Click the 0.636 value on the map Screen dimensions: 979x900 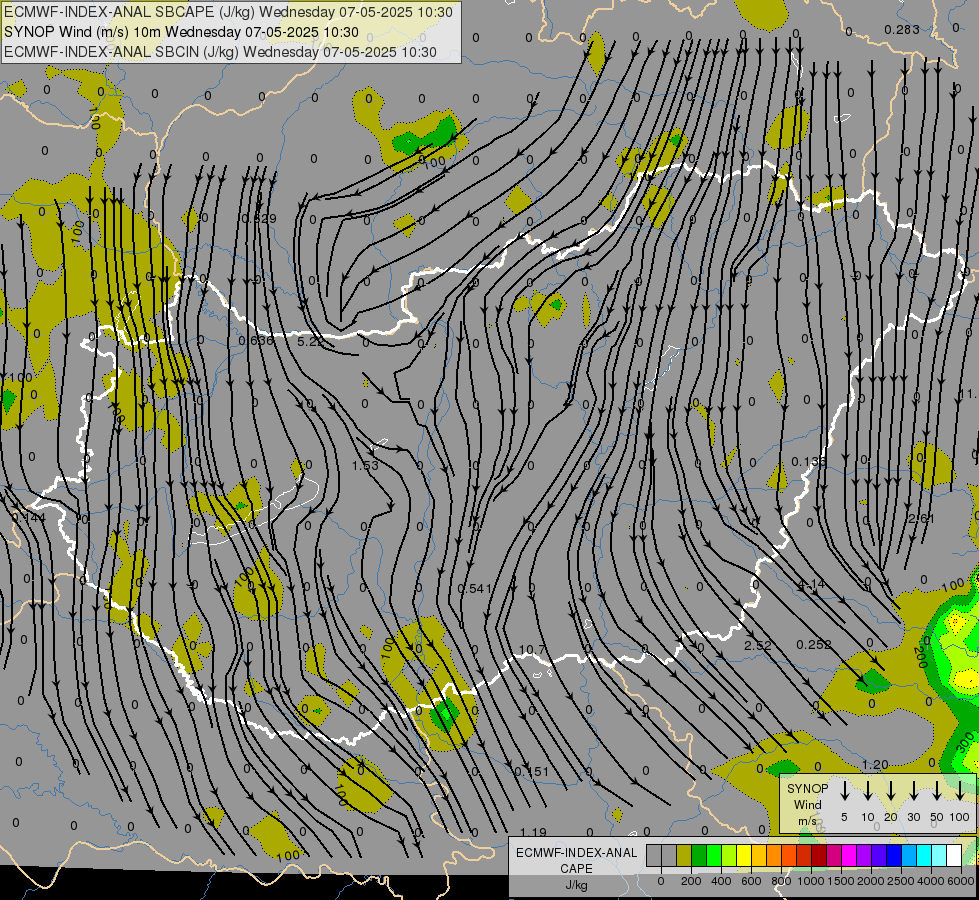tap(256, 340)
